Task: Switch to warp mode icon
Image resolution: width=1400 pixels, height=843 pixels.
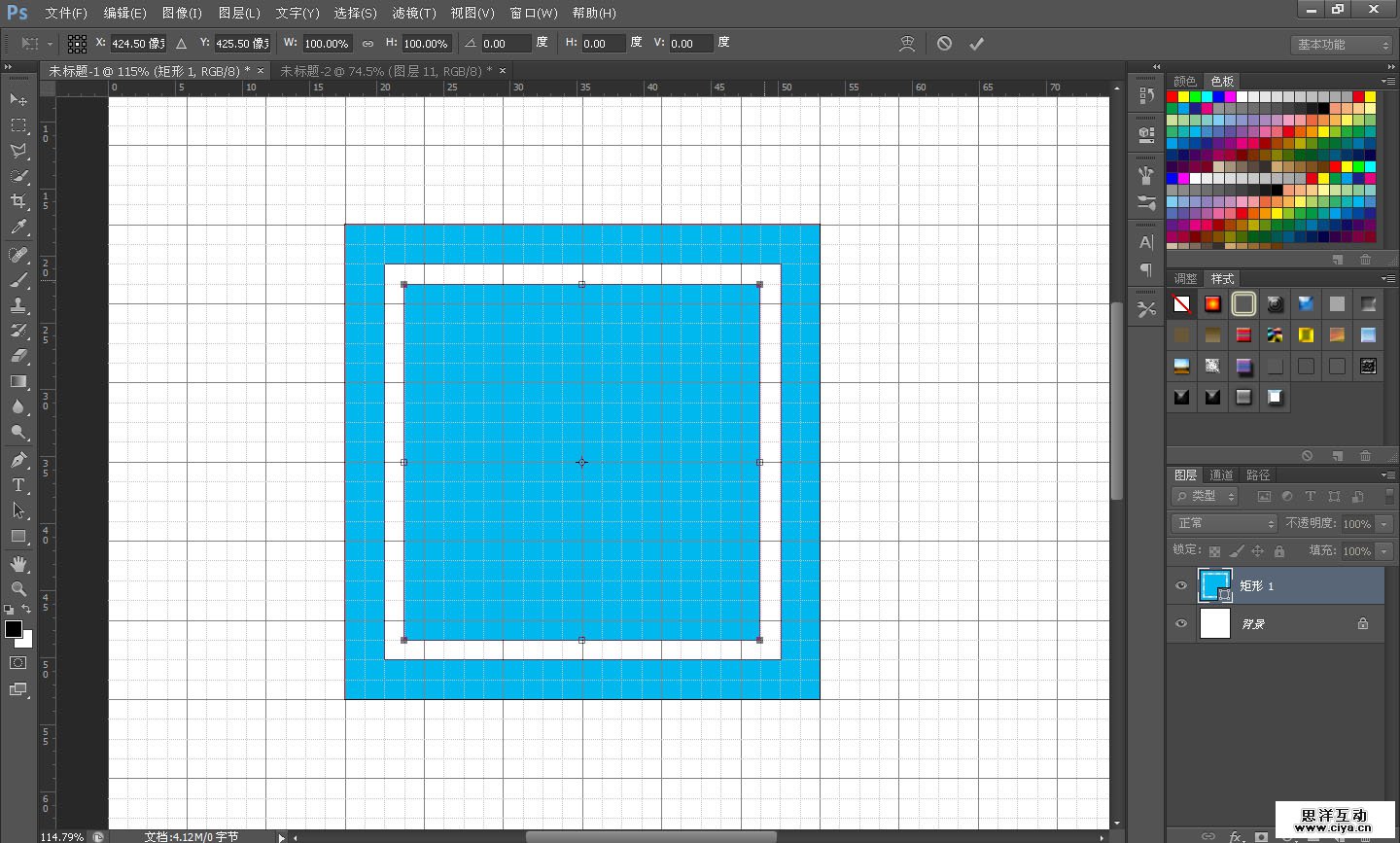Action: [907, 44]
